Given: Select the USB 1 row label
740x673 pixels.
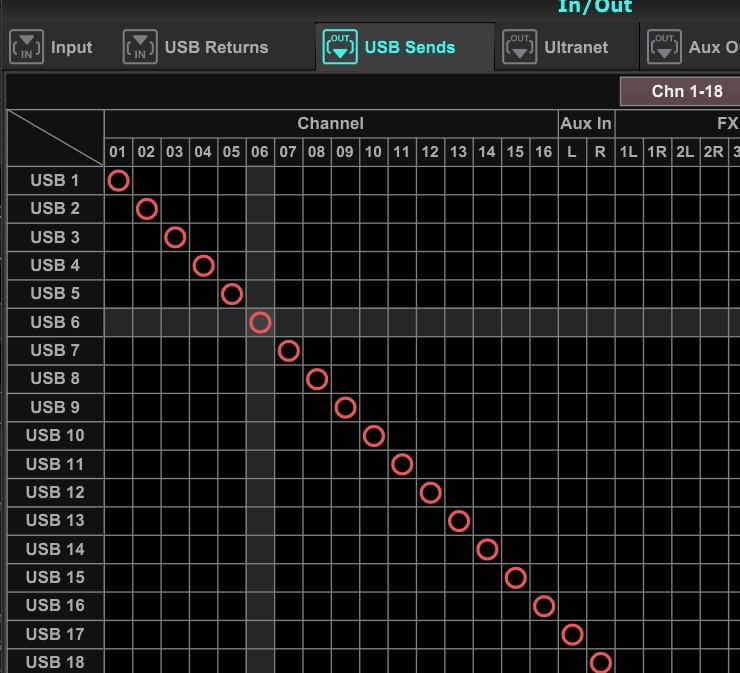Looking at the screenshot, I should [x=55, y=180].
